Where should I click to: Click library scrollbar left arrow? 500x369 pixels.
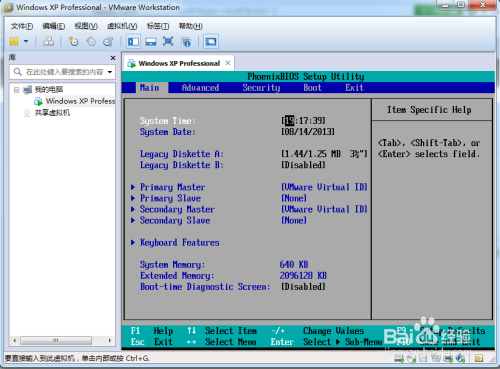14,340
